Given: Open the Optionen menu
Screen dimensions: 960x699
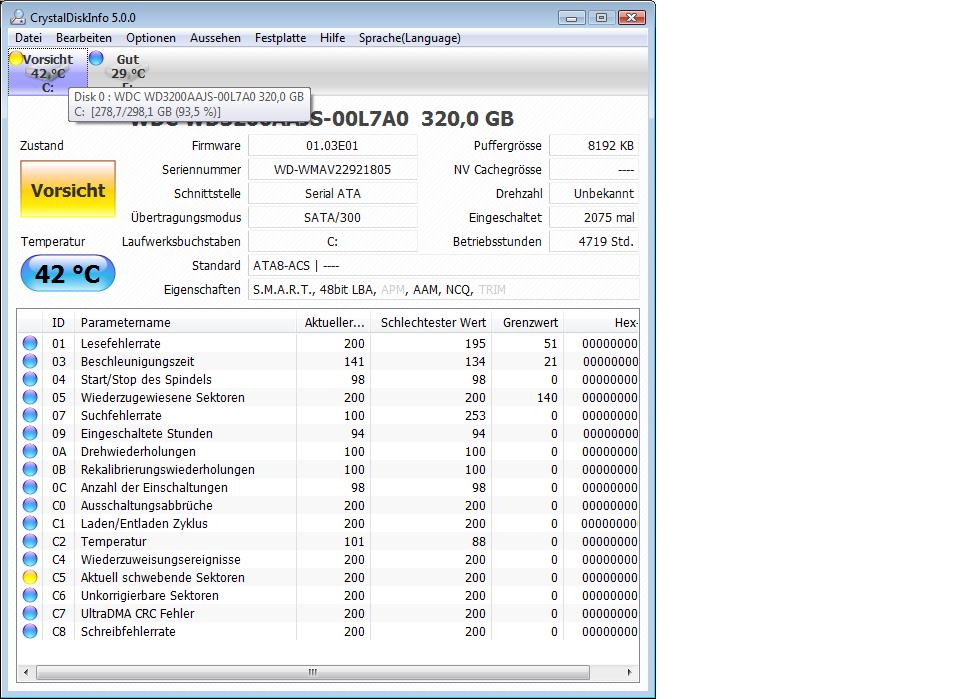Looking at the screenshot, I should (151, 38).
